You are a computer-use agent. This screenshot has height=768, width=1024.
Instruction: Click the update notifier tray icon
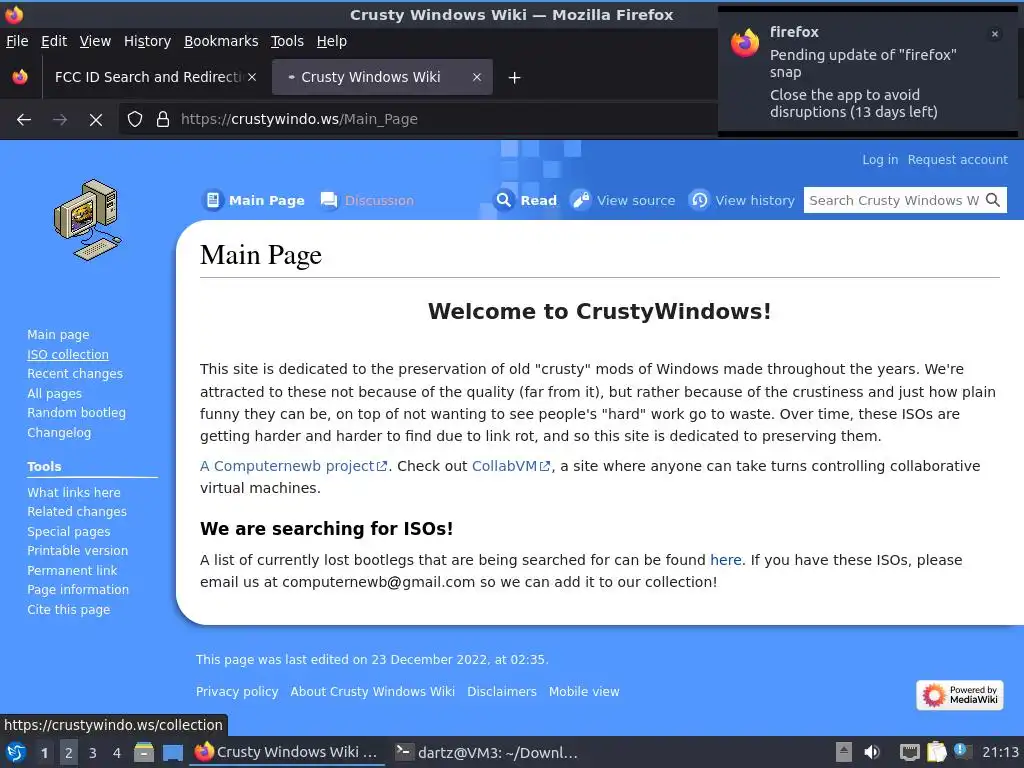coord(962,752)
